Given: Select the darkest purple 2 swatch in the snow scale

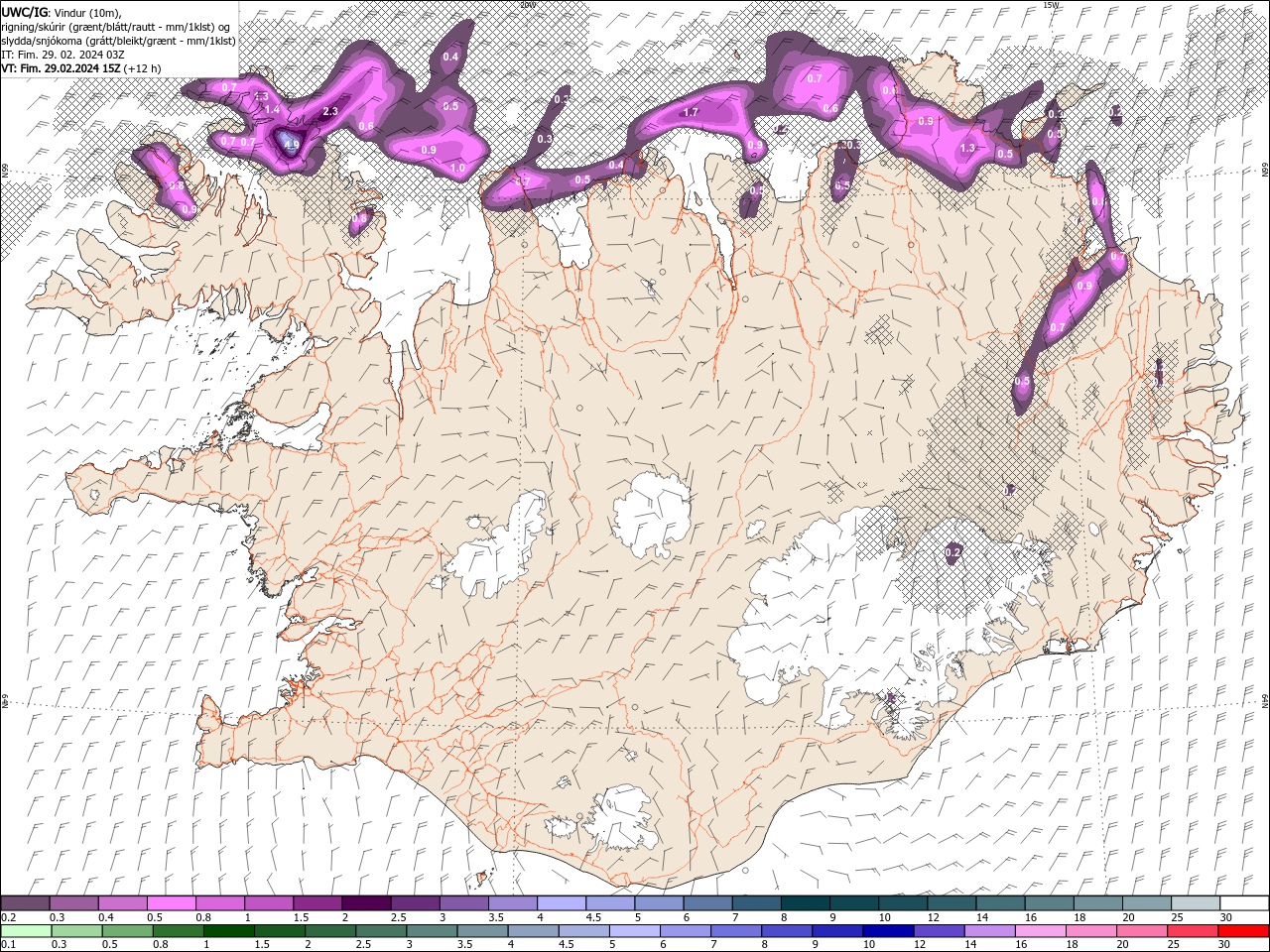Looking at the screenshot, I should (x=365, y=903).
